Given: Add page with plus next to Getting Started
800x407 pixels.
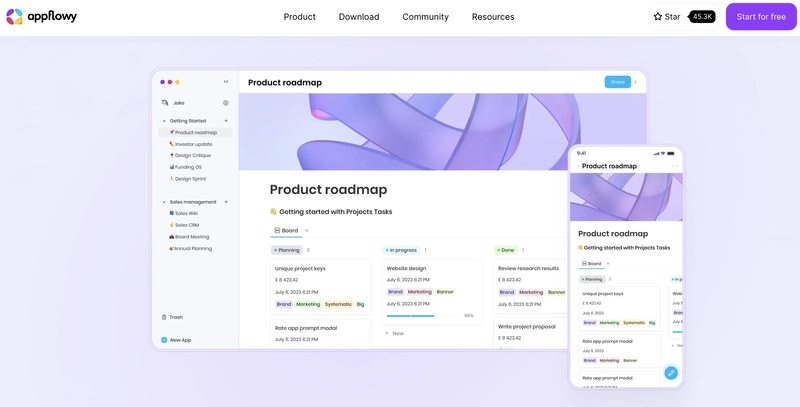Looking at the screenshot, I should click(x=226, y=121).
